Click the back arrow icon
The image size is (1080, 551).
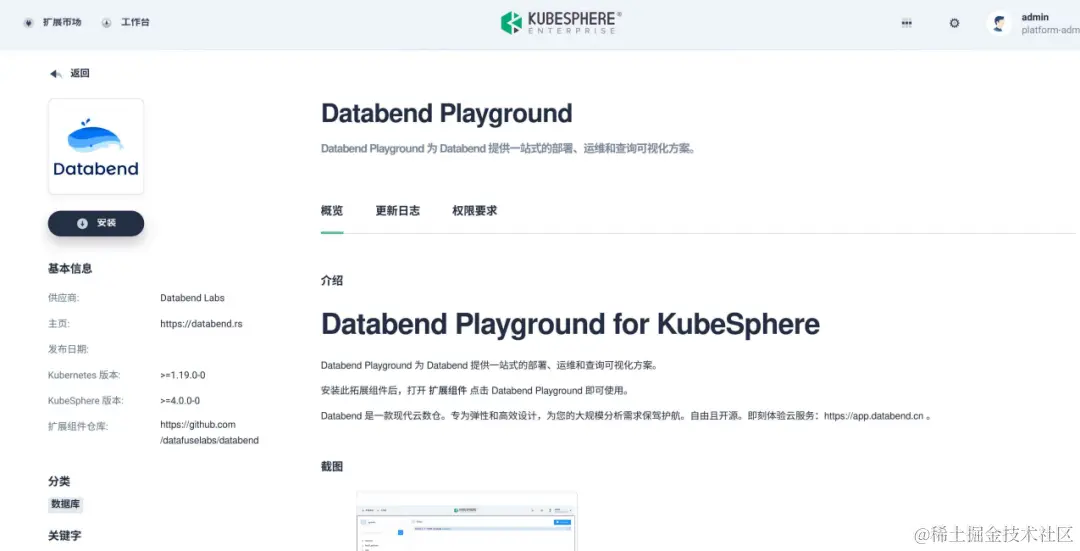click(56, 74)
